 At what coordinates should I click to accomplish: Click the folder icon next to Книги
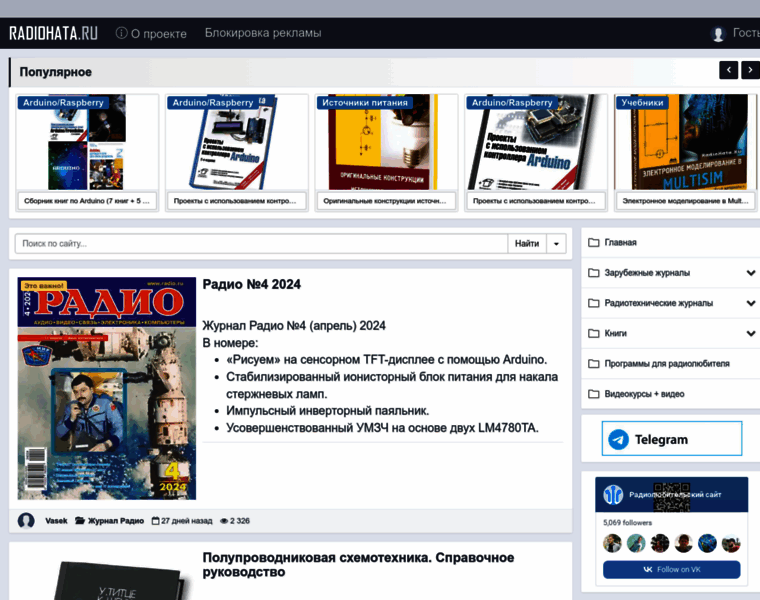coord(593,333)
